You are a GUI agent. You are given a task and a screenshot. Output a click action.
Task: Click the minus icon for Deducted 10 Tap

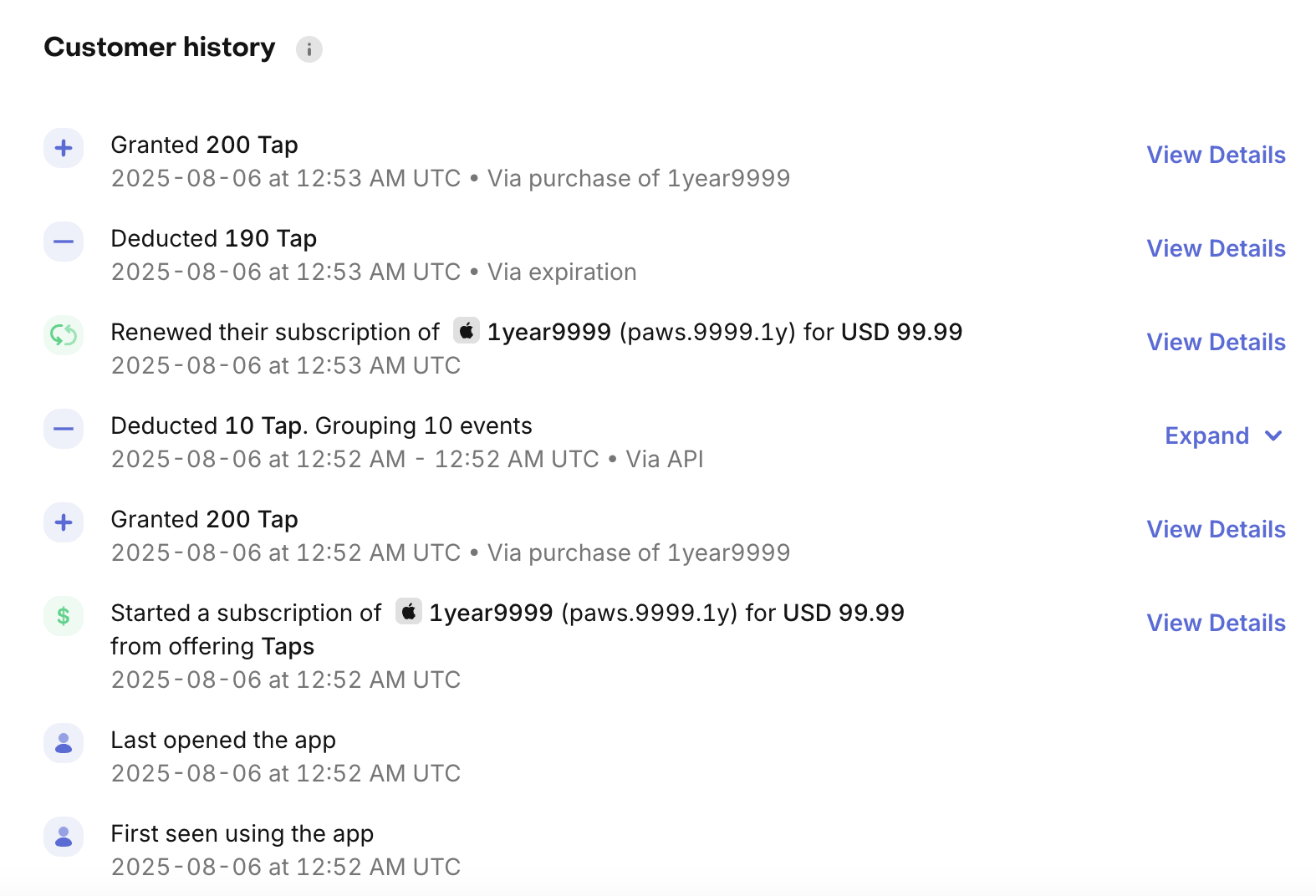(64, 430)
